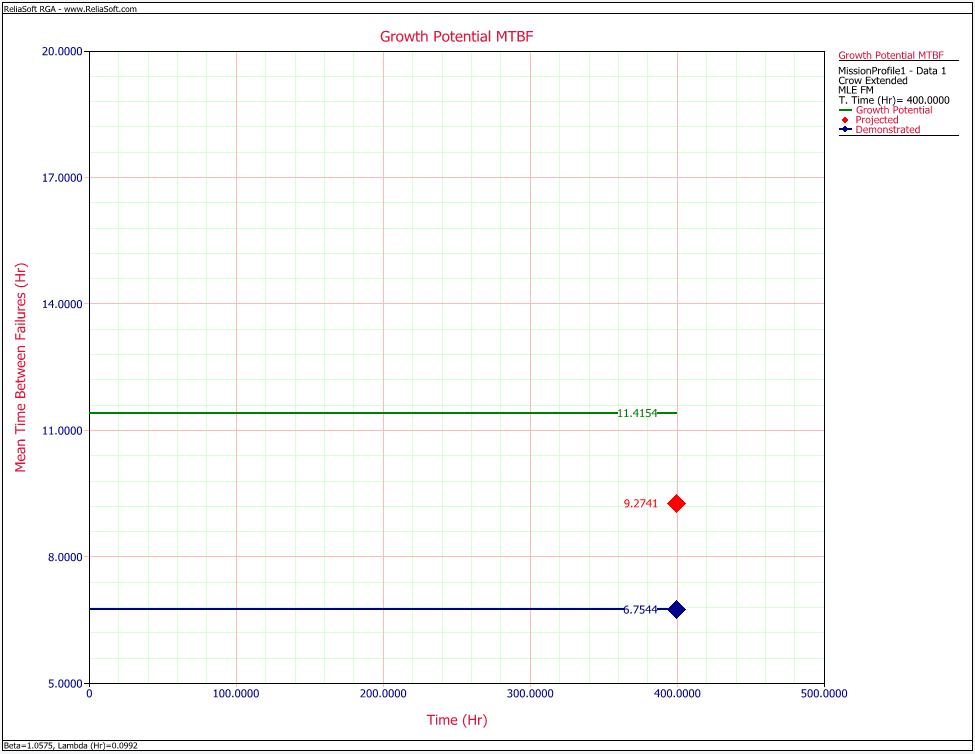This screenshot has width=975, height=754.
Task: Click the Demonstrated legend label
Action: [x=887, y=129]
